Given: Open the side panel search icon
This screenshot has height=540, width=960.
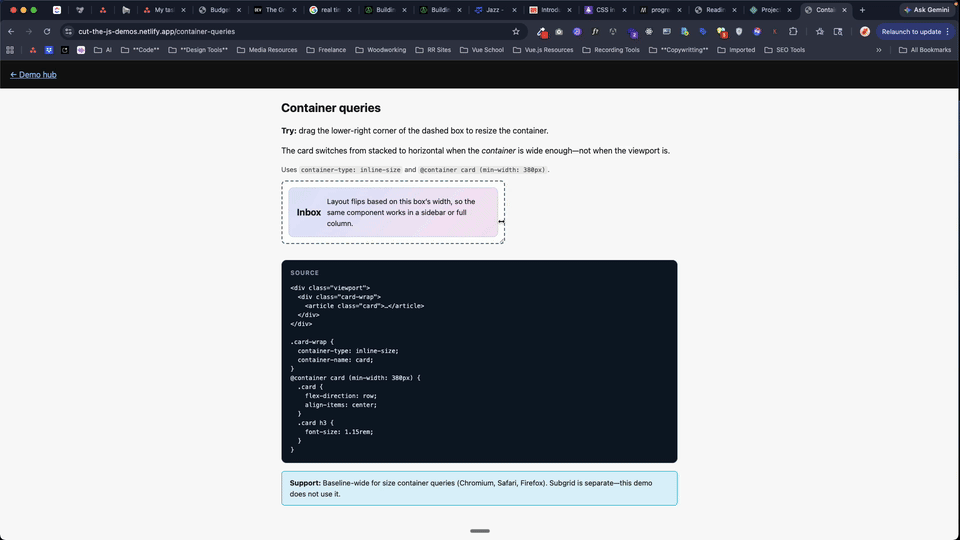Looking at the screenshot, I should click(x=838, y=31).
